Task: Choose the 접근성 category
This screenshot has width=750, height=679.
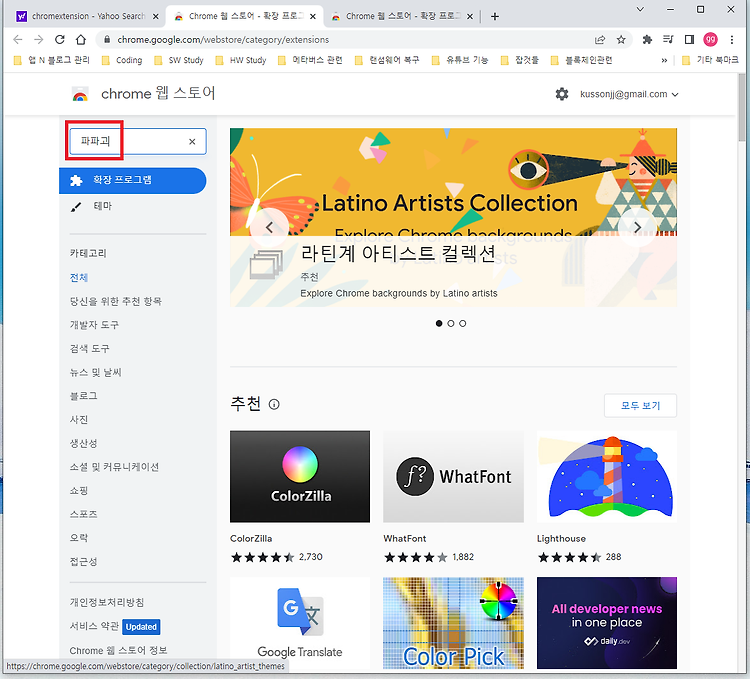Action: [84, 561]
